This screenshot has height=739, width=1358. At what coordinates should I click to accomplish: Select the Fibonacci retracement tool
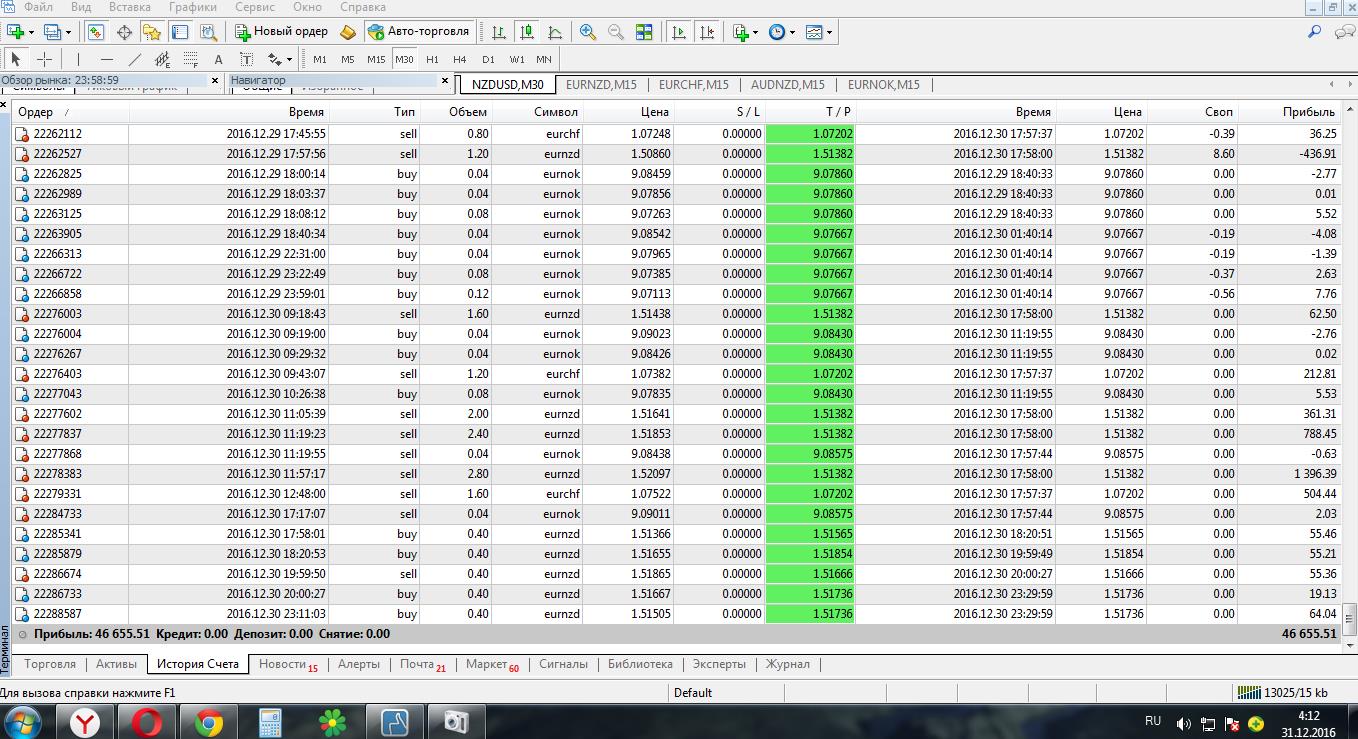tap(191, 59)
